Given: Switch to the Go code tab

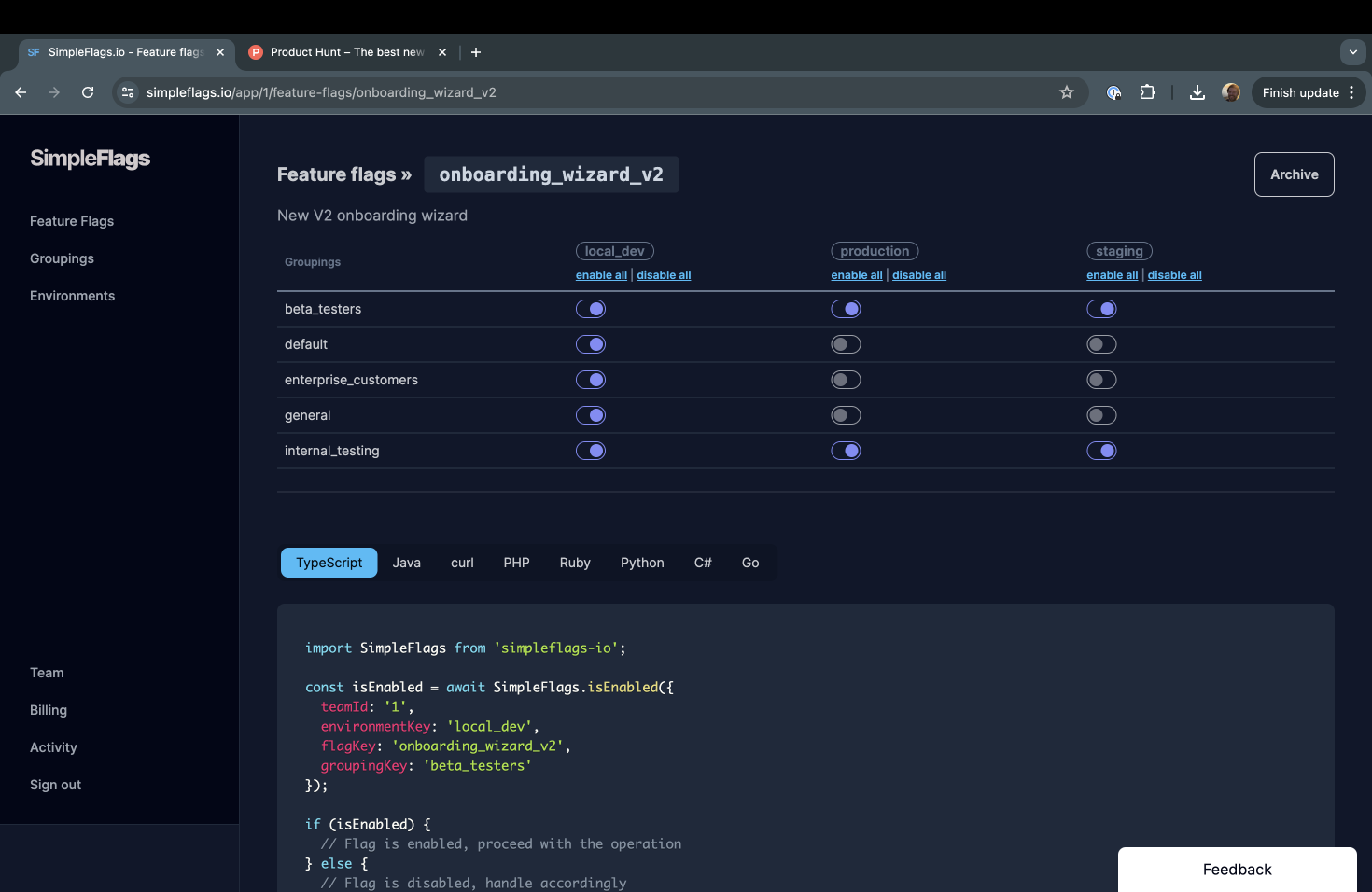Looking at the screenshot, I should coord(750,563).
